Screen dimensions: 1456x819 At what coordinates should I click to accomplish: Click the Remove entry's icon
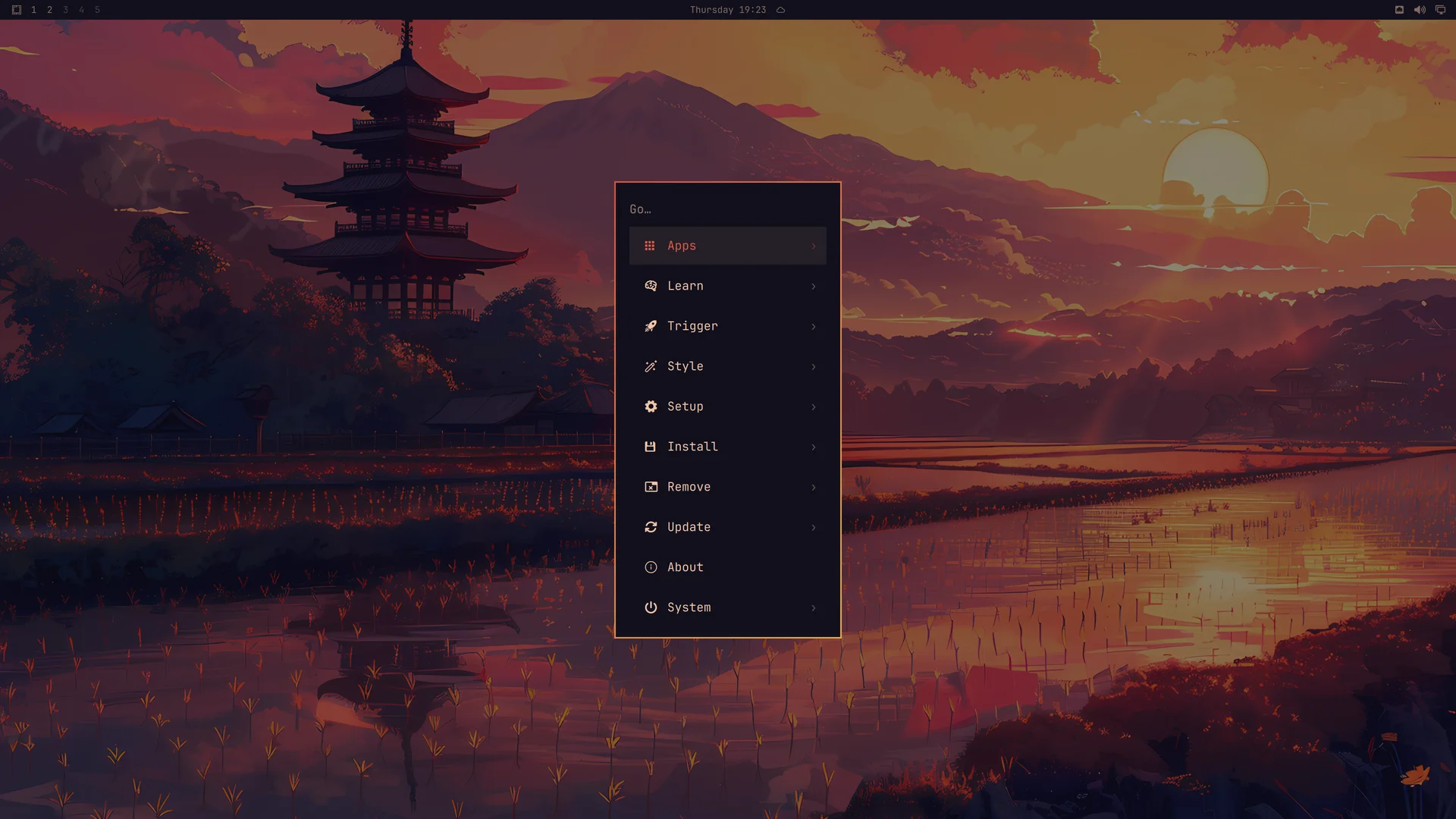(x=651, y=487)
